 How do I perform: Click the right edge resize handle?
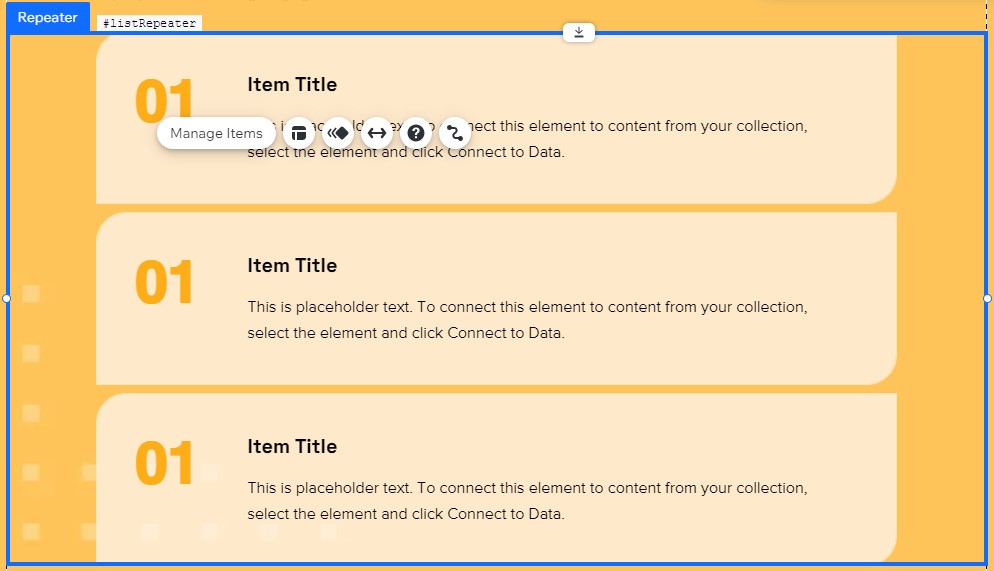(988, 298)
